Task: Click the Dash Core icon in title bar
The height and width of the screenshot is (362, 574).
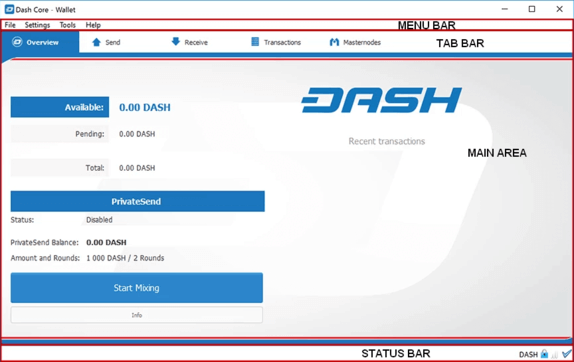Action: pyautogui.click(x=9, y=10)
